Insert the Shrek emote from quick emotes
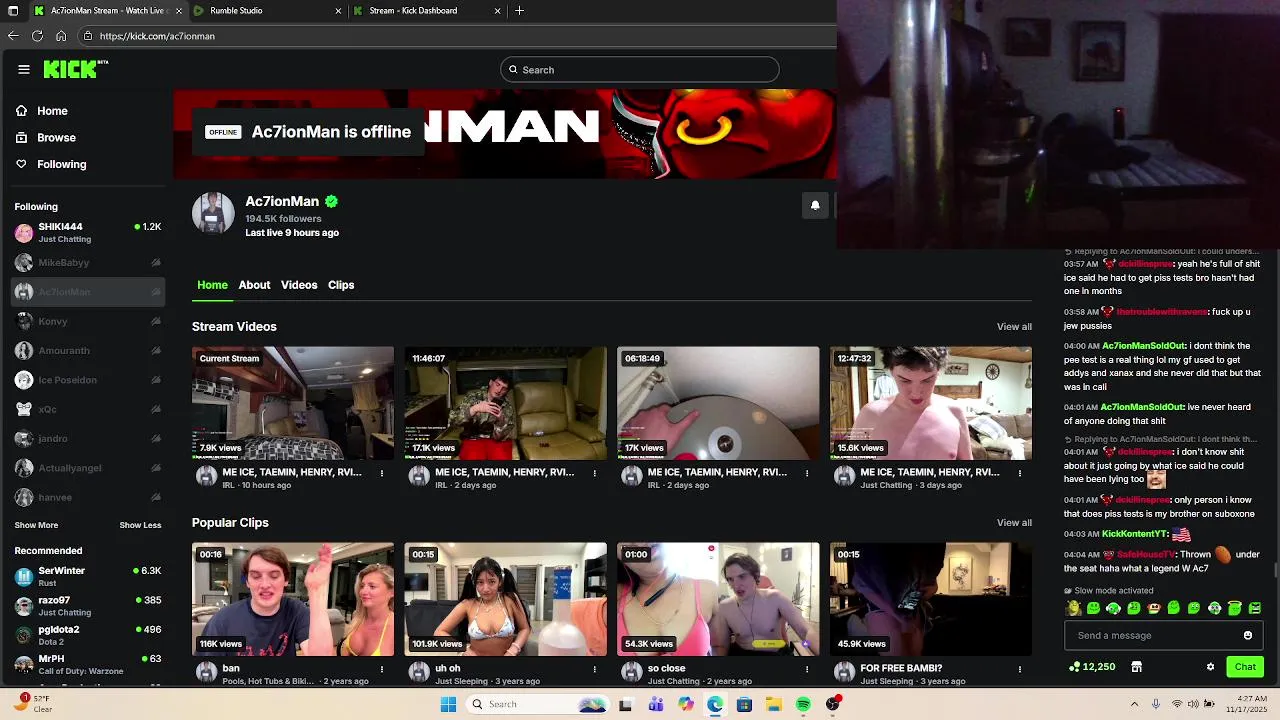Viewport: 1280px width, 720px height. [x=1074, y=608]
